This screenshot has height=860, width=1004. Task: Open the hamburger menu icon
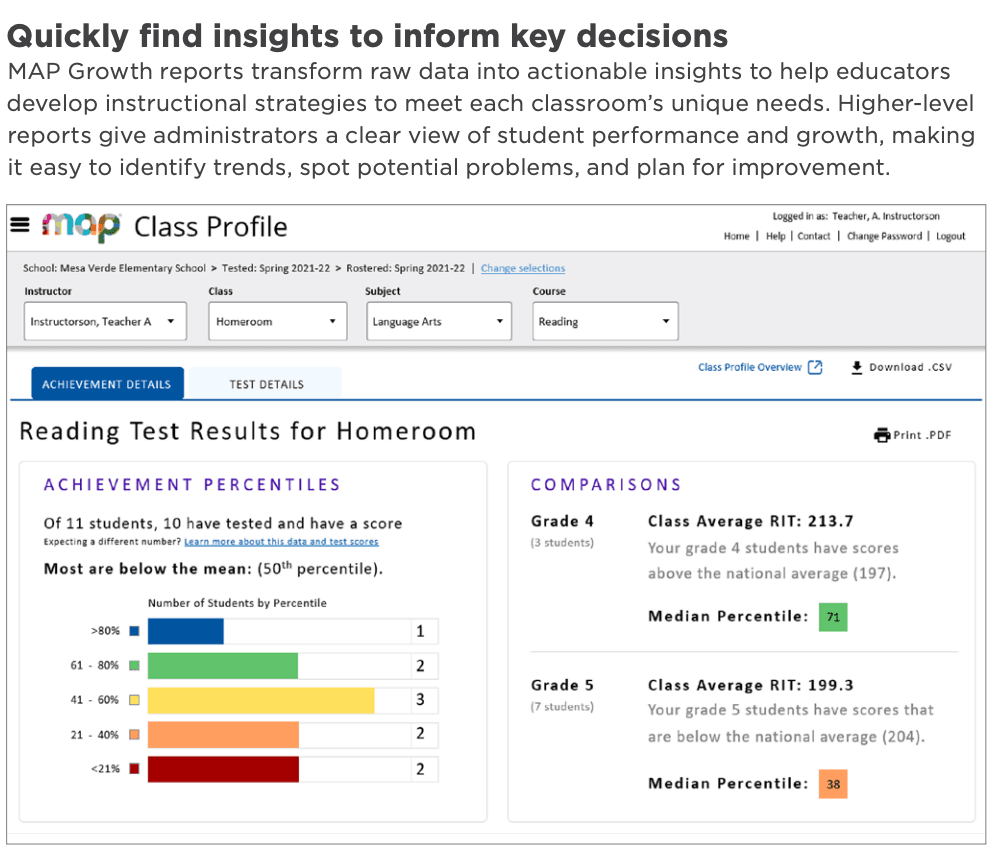pyautogui.click(x=20, y=225)
